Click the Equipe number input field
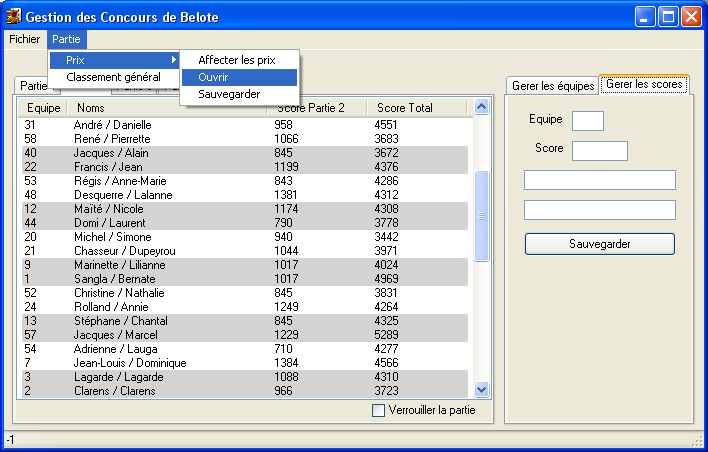 tap(587, 120)
